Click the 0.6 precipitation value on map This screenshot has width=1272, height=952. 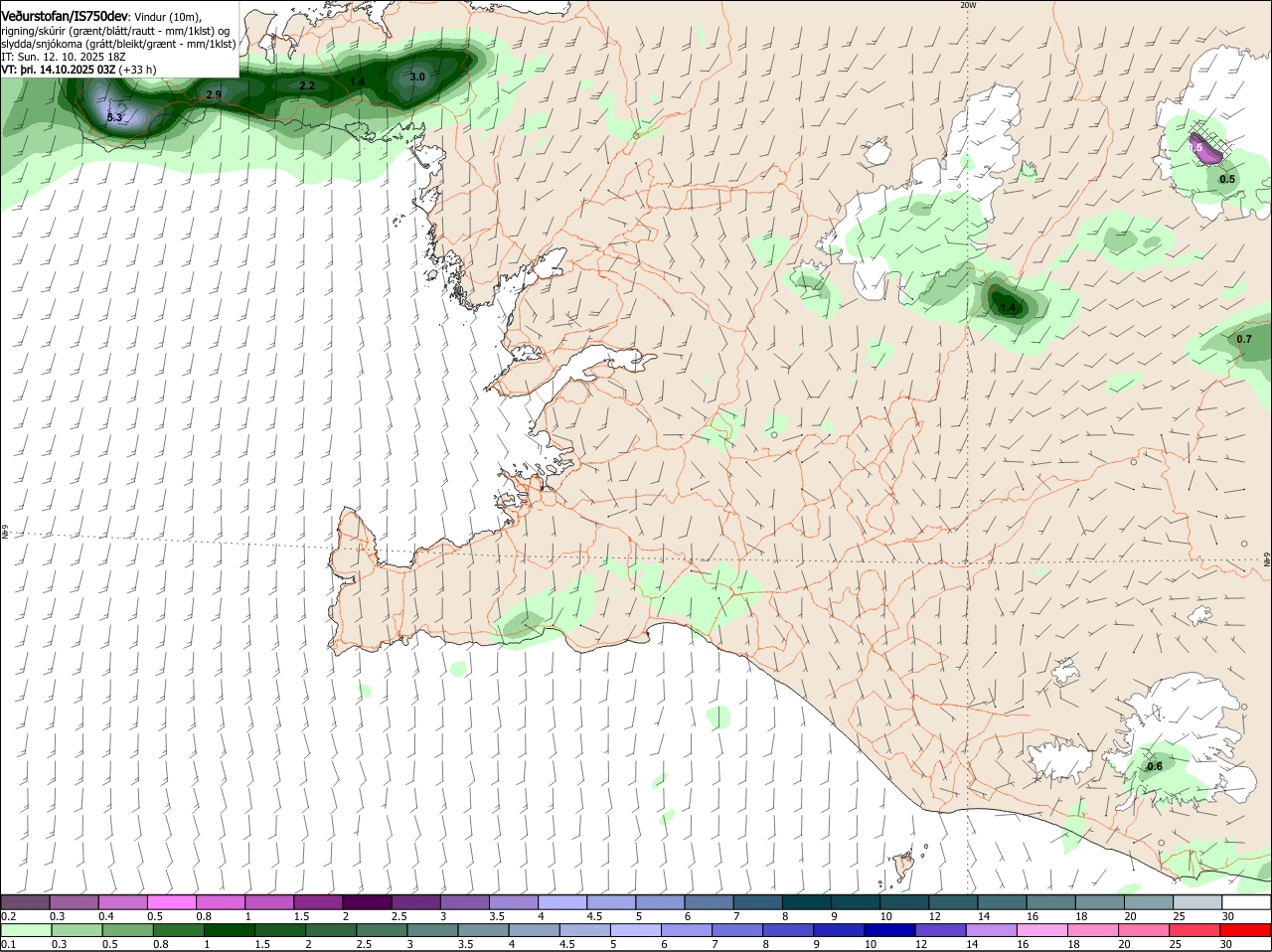pos(1155,766)
